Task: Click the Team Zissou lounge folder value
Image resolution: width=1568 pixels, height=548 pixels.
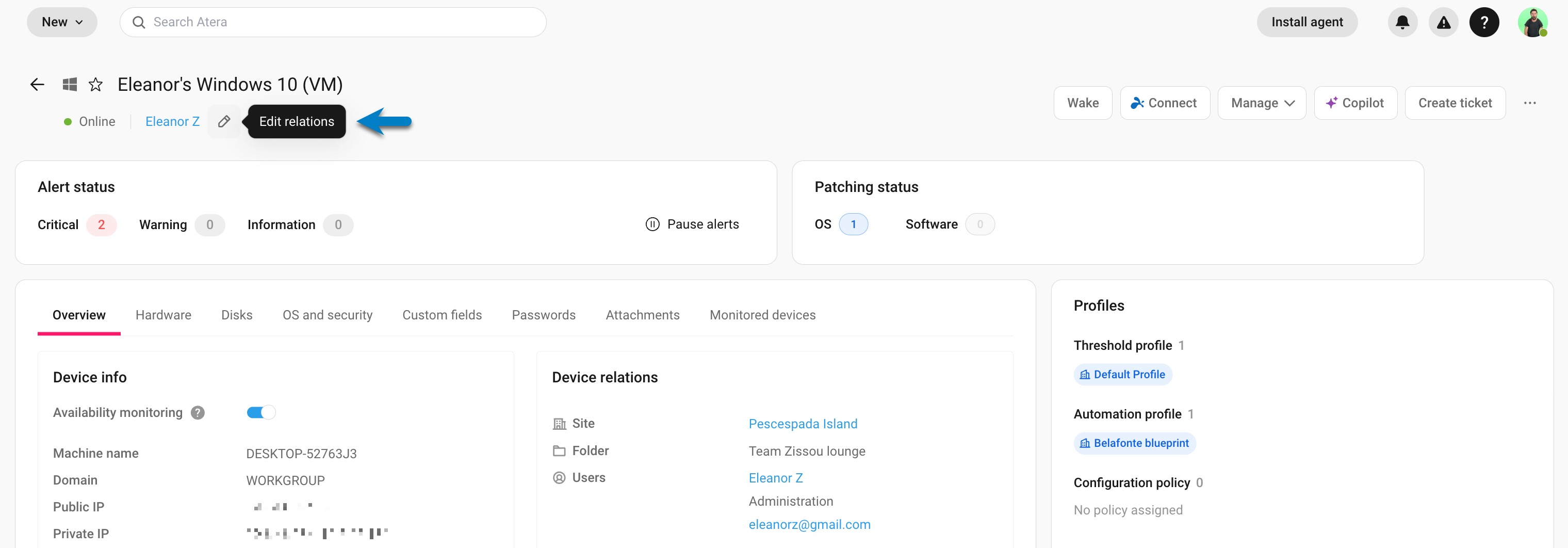Action: (x=807, y=451)
